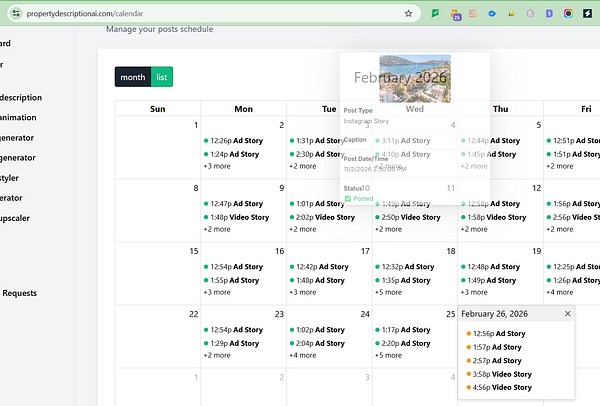The width and height of the screenshot is (600, 406).
Task: Open 1:49p Ad Story on February 19
Action: (489, 280)
